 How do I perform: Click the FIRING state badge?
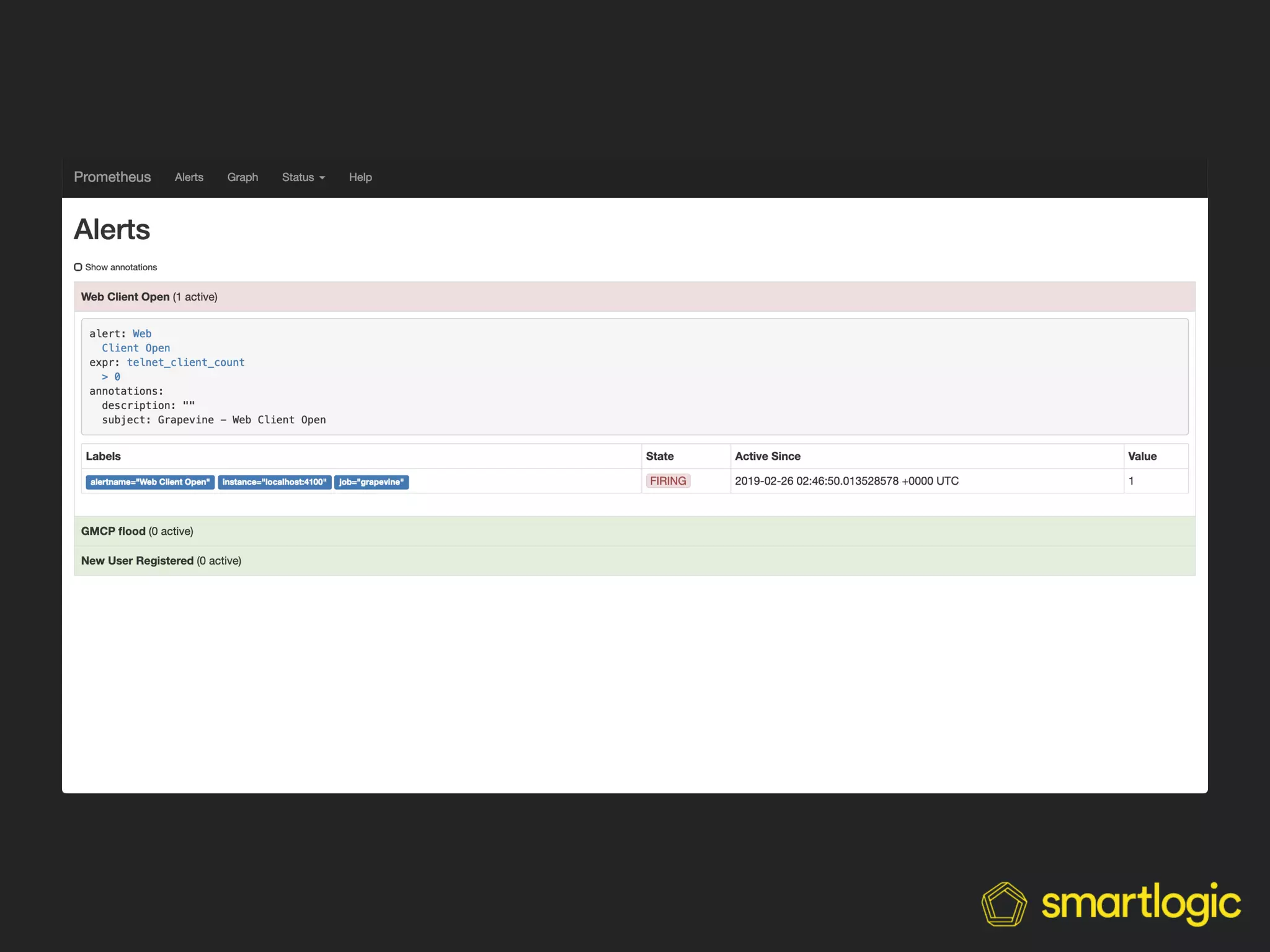click(x=668, y=481)
